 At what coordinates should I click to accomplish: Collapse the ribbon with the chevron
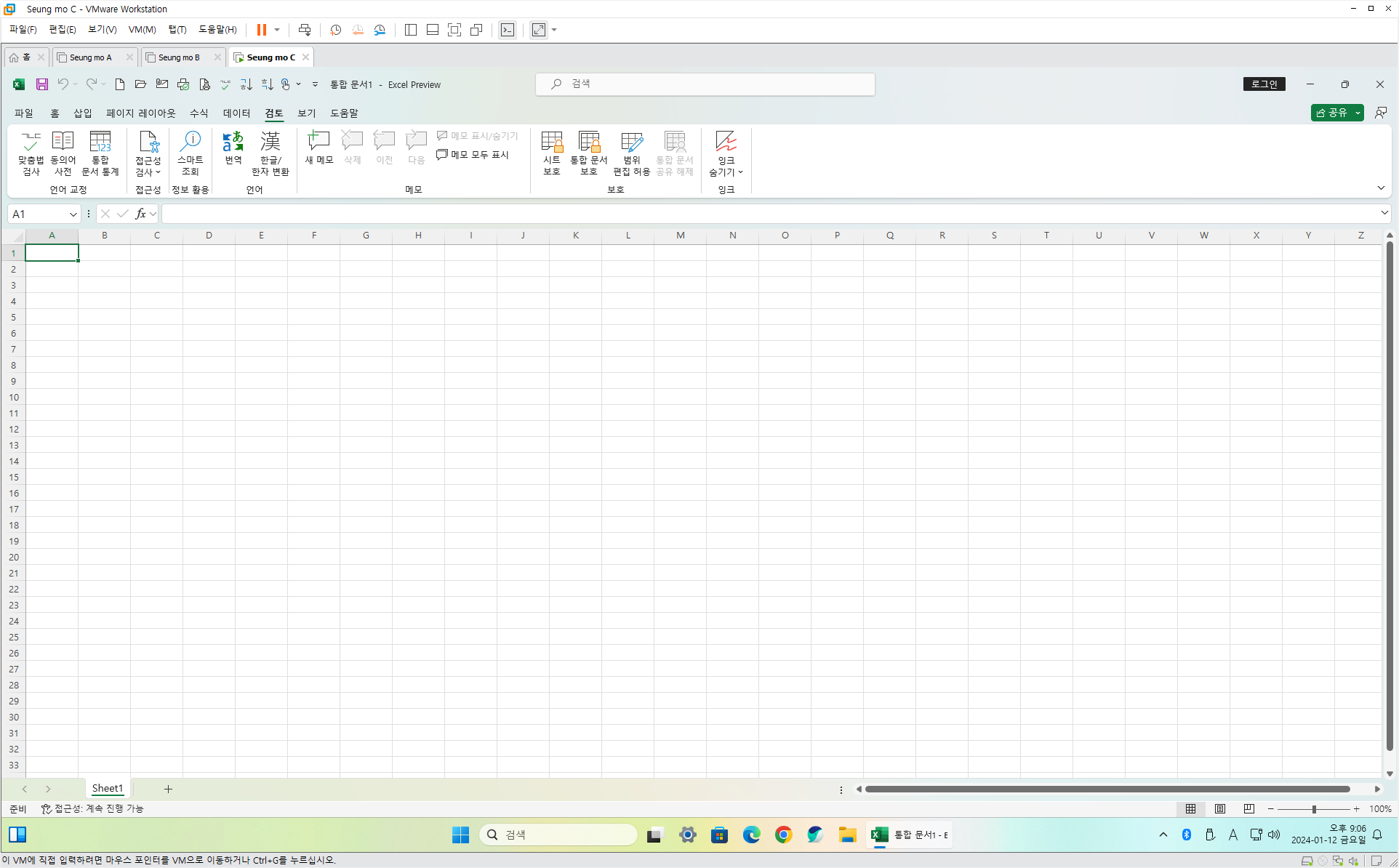tap(1381, 188)
